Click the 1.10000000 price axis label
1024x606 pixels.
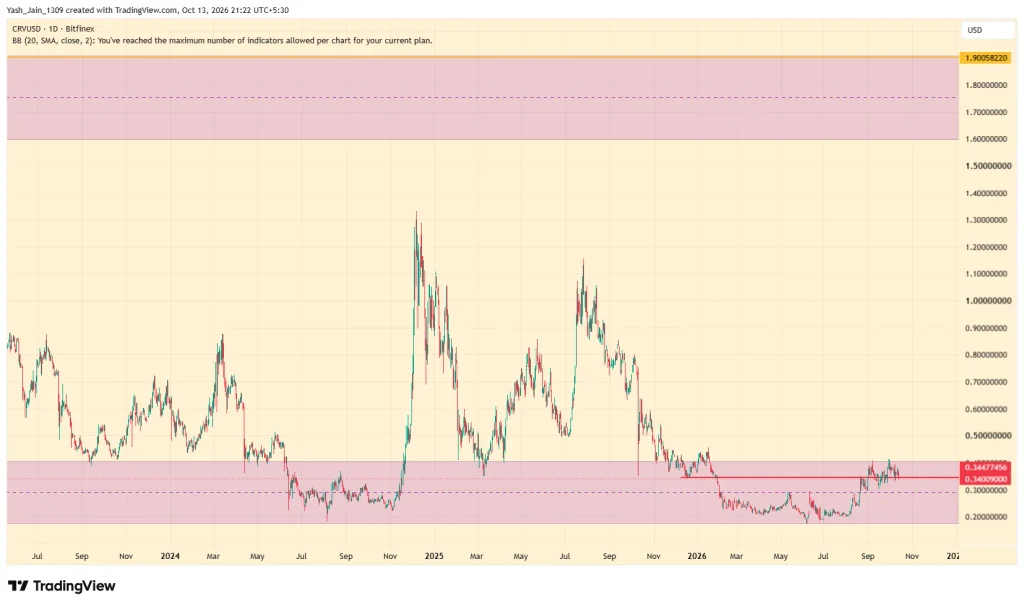[x=986, y=274]
